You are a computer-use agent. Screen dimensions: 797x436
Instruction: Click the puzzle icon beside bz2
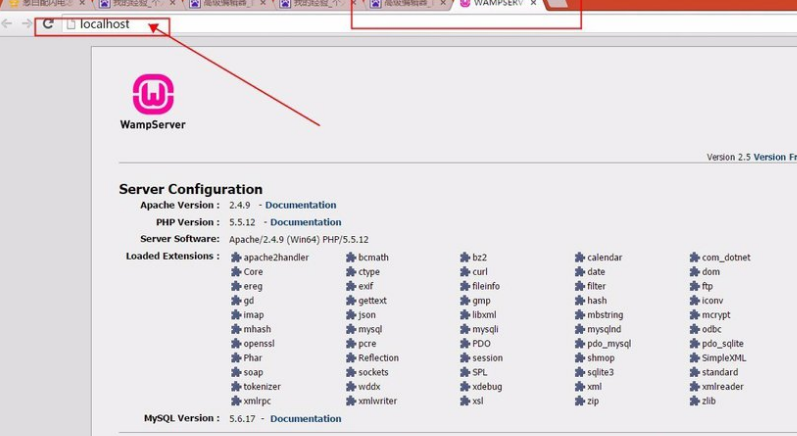coord(465,257)
